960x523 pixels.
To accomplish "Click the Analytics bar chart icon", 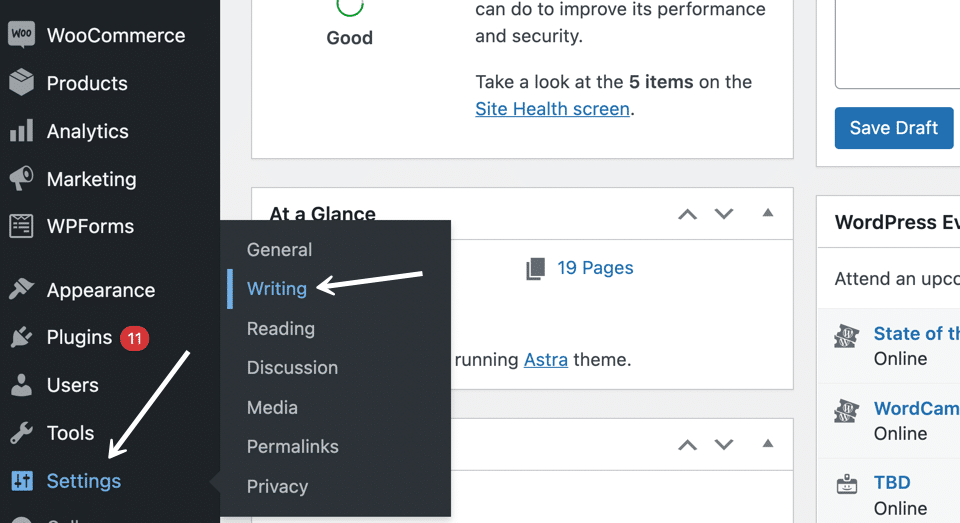I will click(x=21, y=131).
